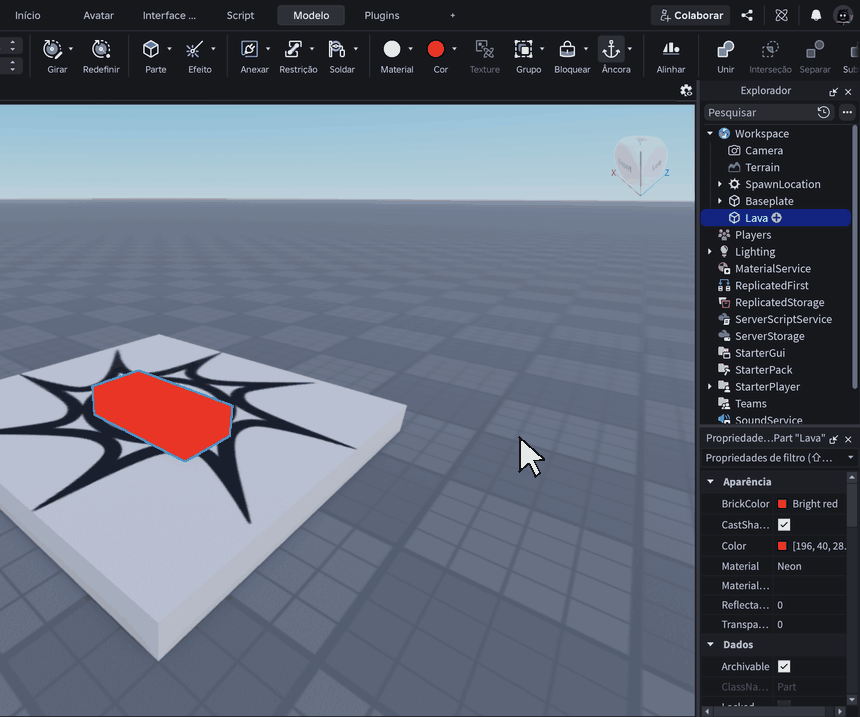Click the Color property red swatch
The image size is (860, 717).
(782, 546)
